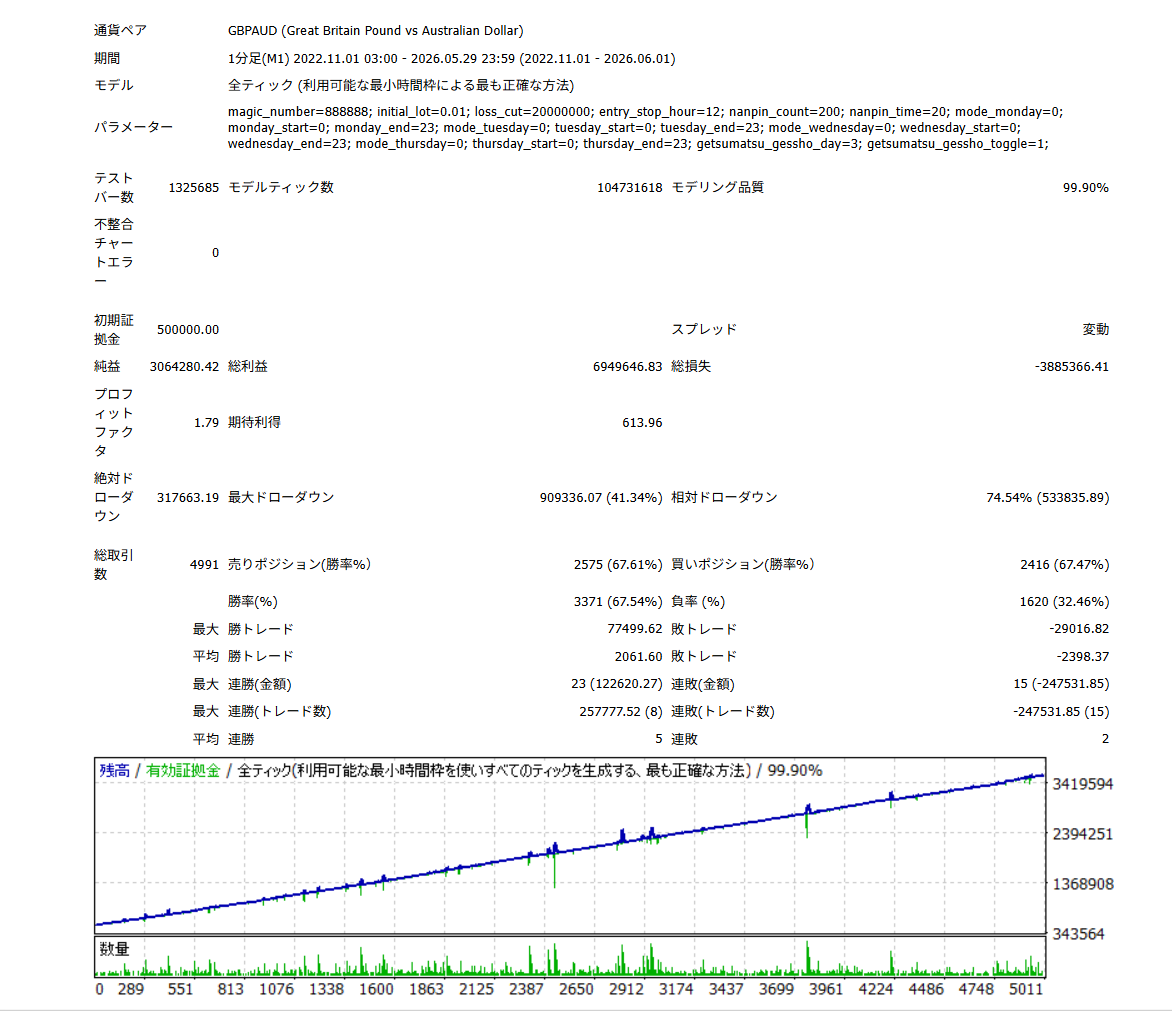Click the 期待利得 label
Viewport: 1172px width, 1011px height.
point(254,423)
